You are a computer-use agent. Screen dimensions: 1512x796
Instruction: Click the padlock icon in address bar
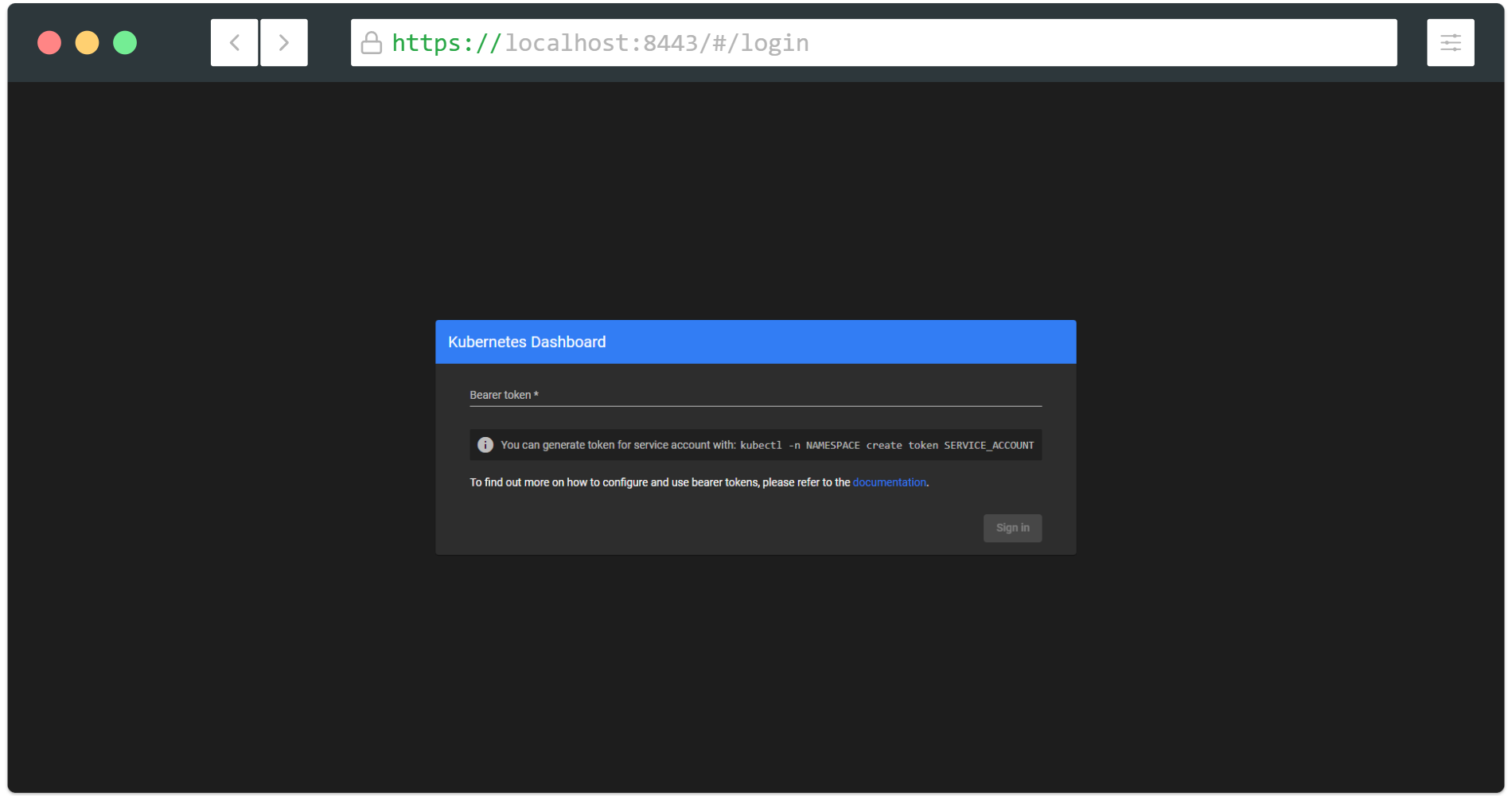click(x=371, y=43)
